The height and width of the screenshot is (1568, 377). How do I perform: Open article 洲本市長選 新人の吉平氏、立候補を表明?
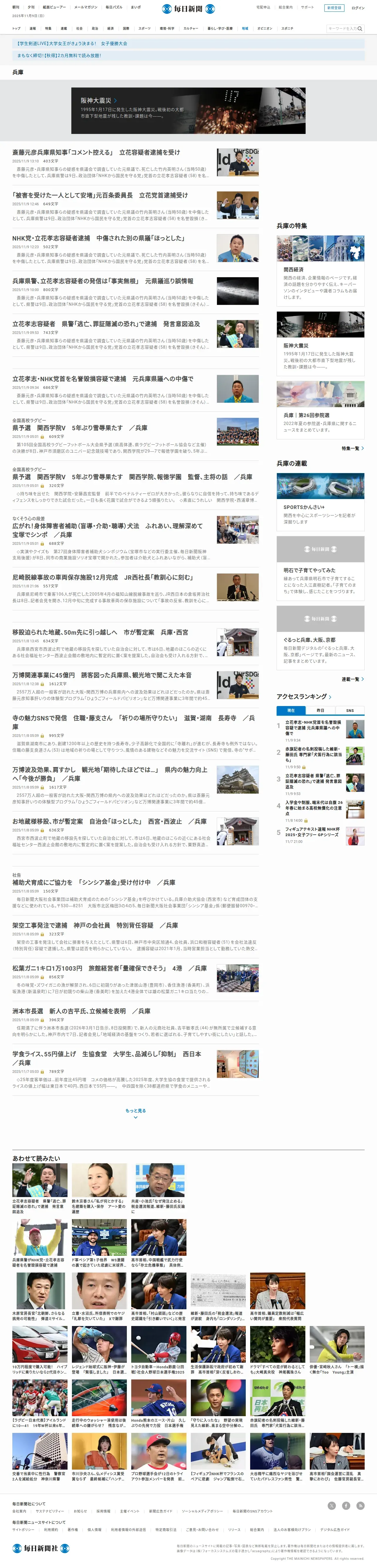click(82, 1011)
